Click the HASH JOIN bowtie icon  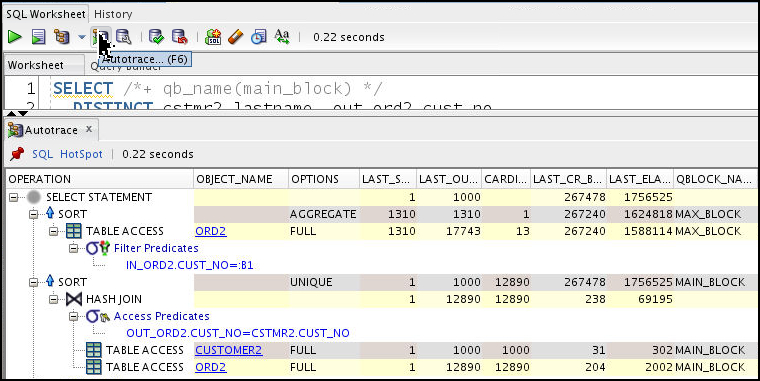[74, 299]
